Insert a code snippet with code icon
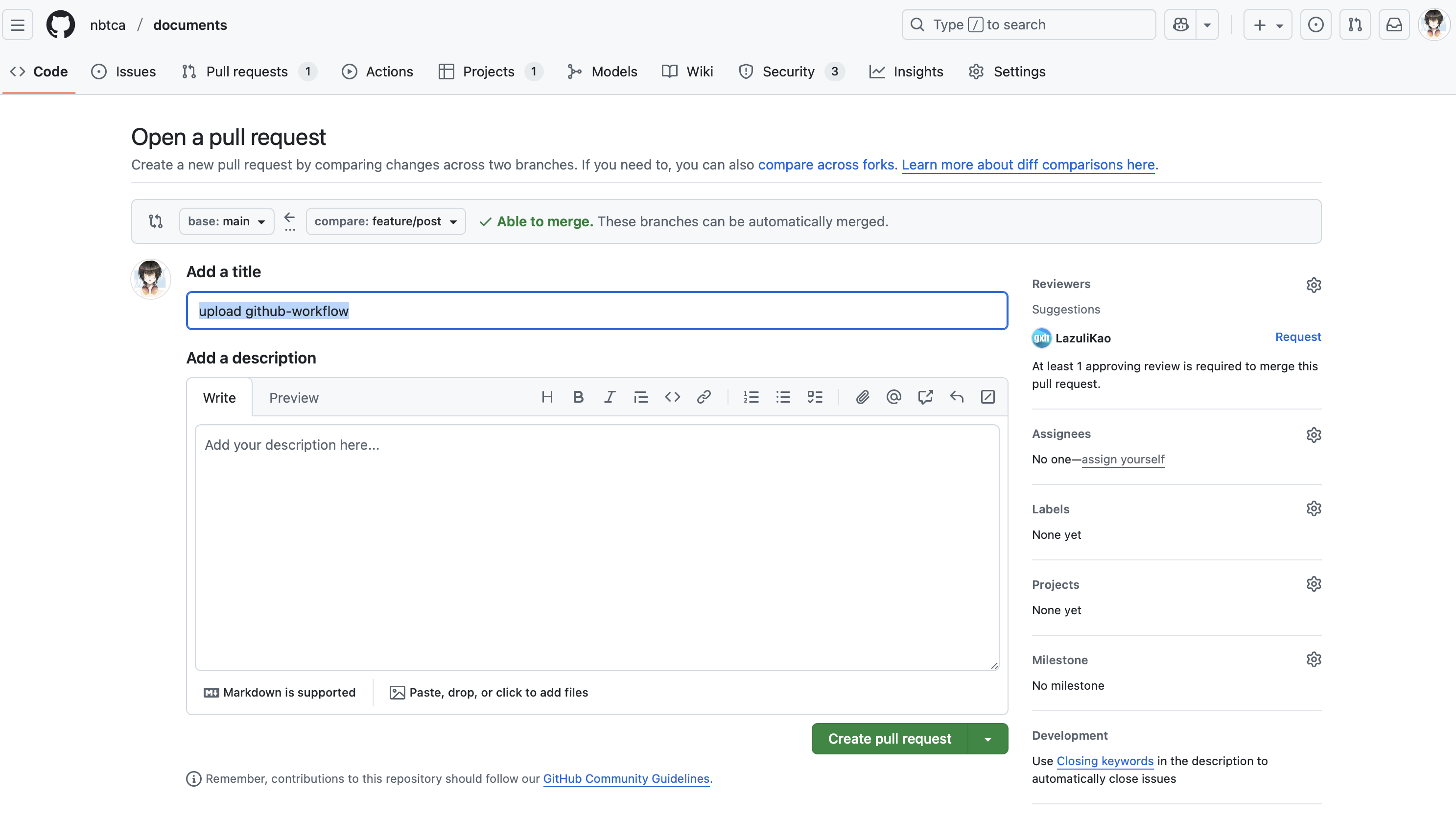 (672, 397)
